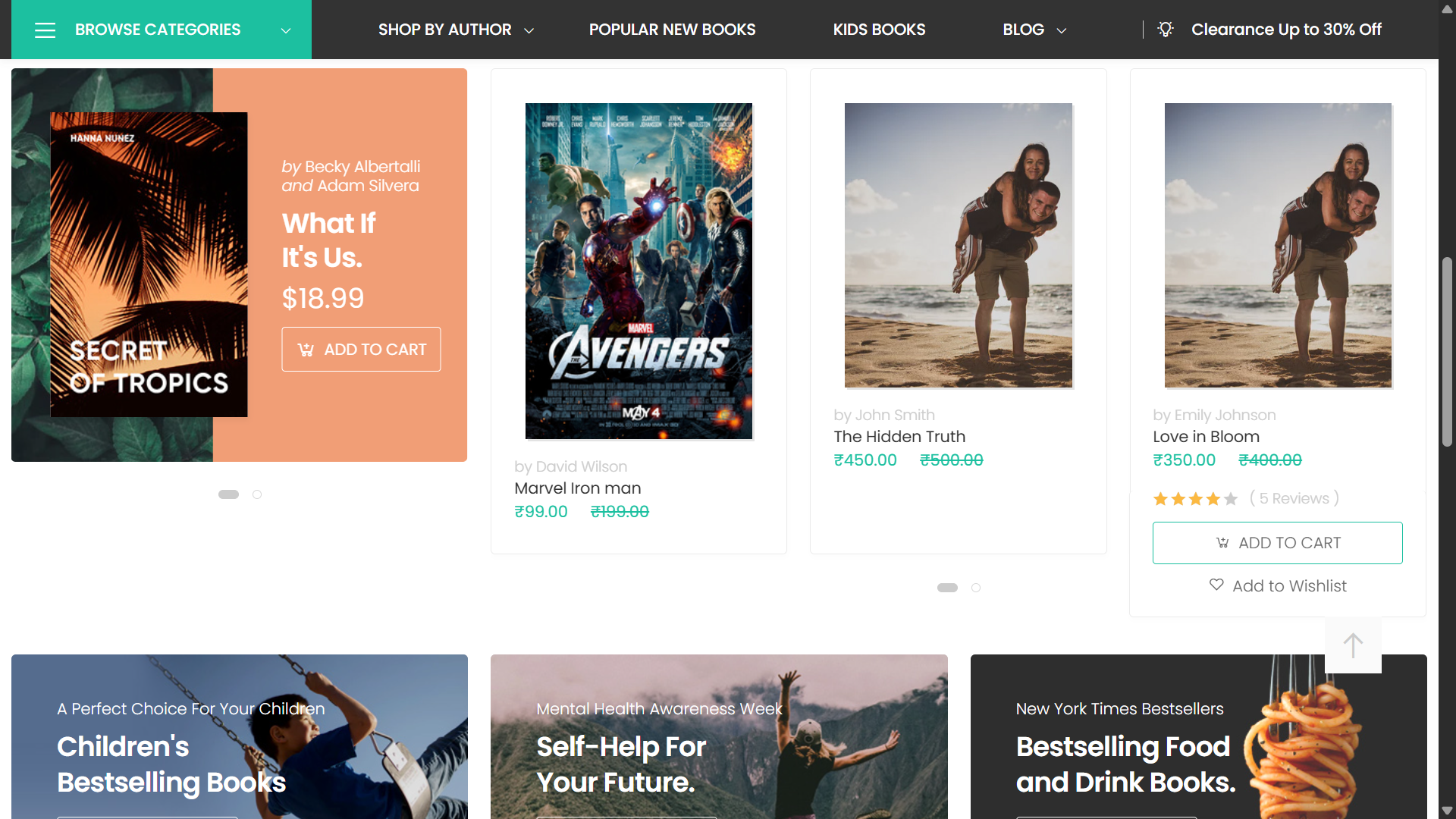Click the ₹99.00 price of Marvel Iron man
This screenshot has width=1456, height=819.
tap(541, 512)
